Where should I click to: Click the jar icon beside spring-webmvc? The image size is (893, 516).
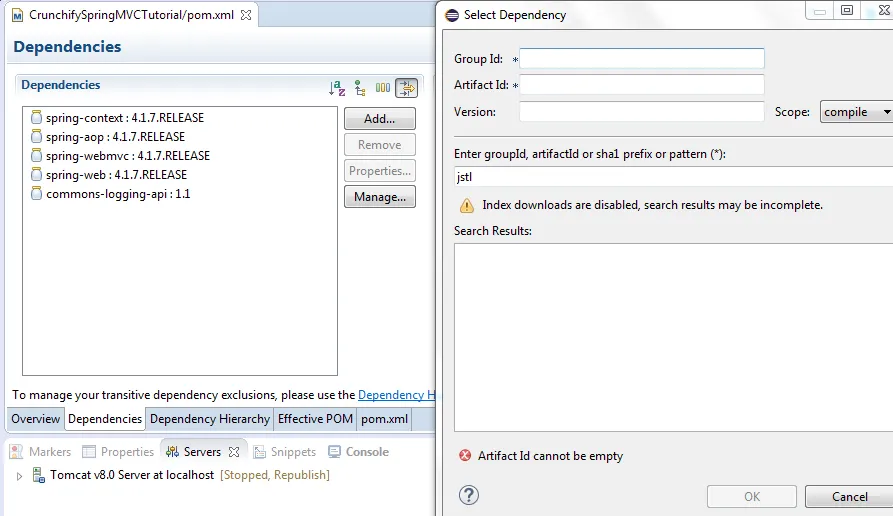coord(36,155)
